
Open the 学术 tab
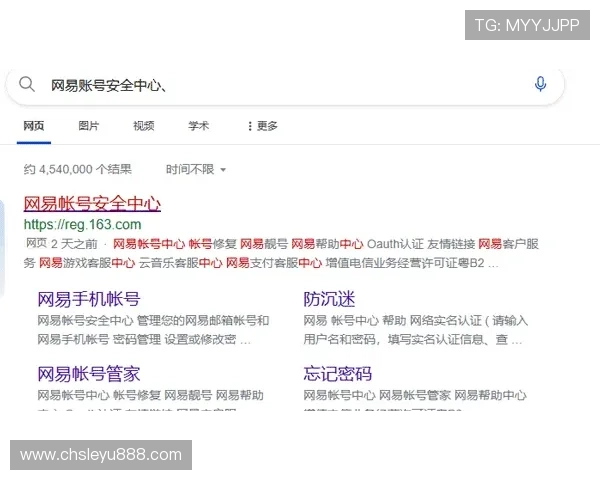(199, 126)
